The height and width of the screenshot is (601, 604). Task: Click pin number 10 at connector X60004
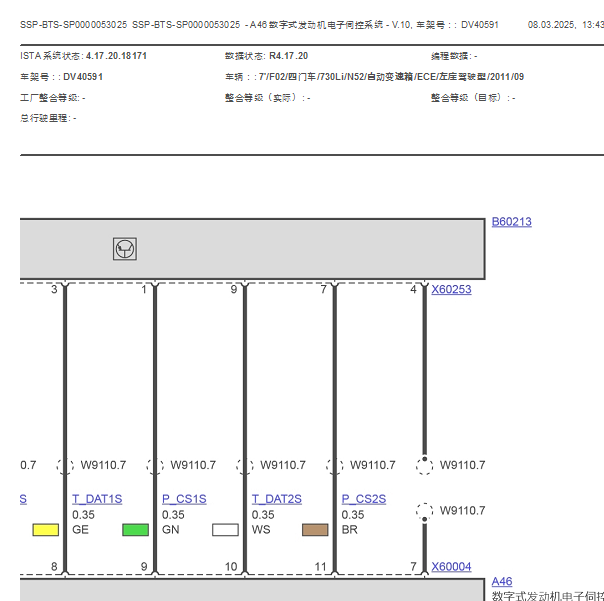pyautogui.click(x=231, y=567)
